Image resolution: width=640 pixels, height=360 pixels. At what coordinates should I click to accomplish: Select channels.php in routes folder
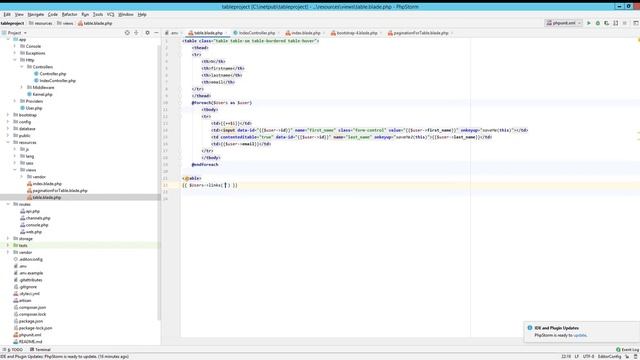tap(38, 218)
